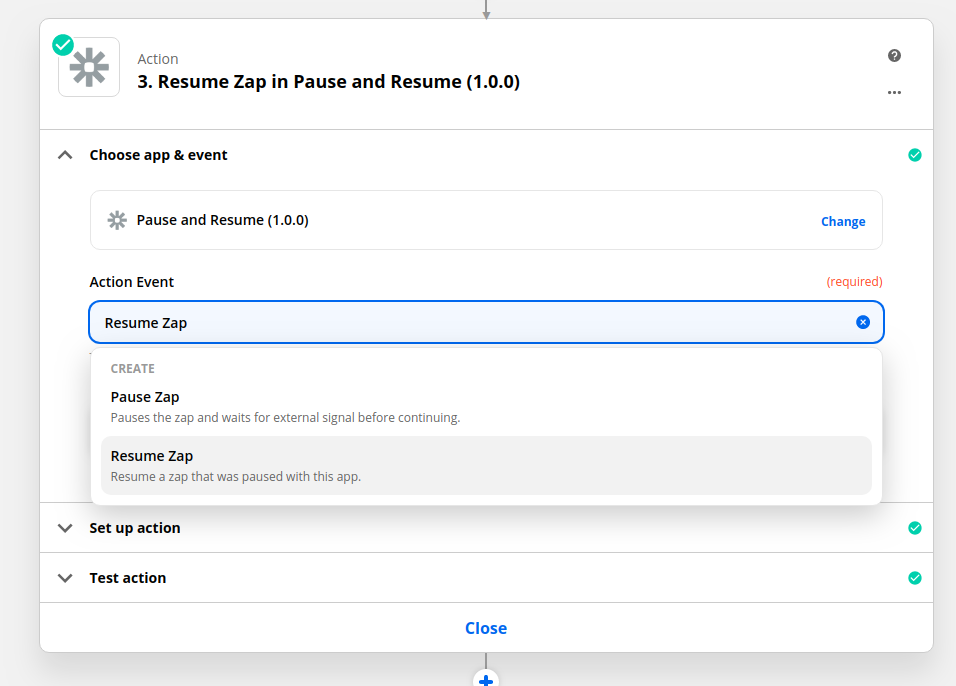This screenshot has height=686, width=956.
Task: Clear the Action Event field with the X icon
Action: tap(863, 322)
